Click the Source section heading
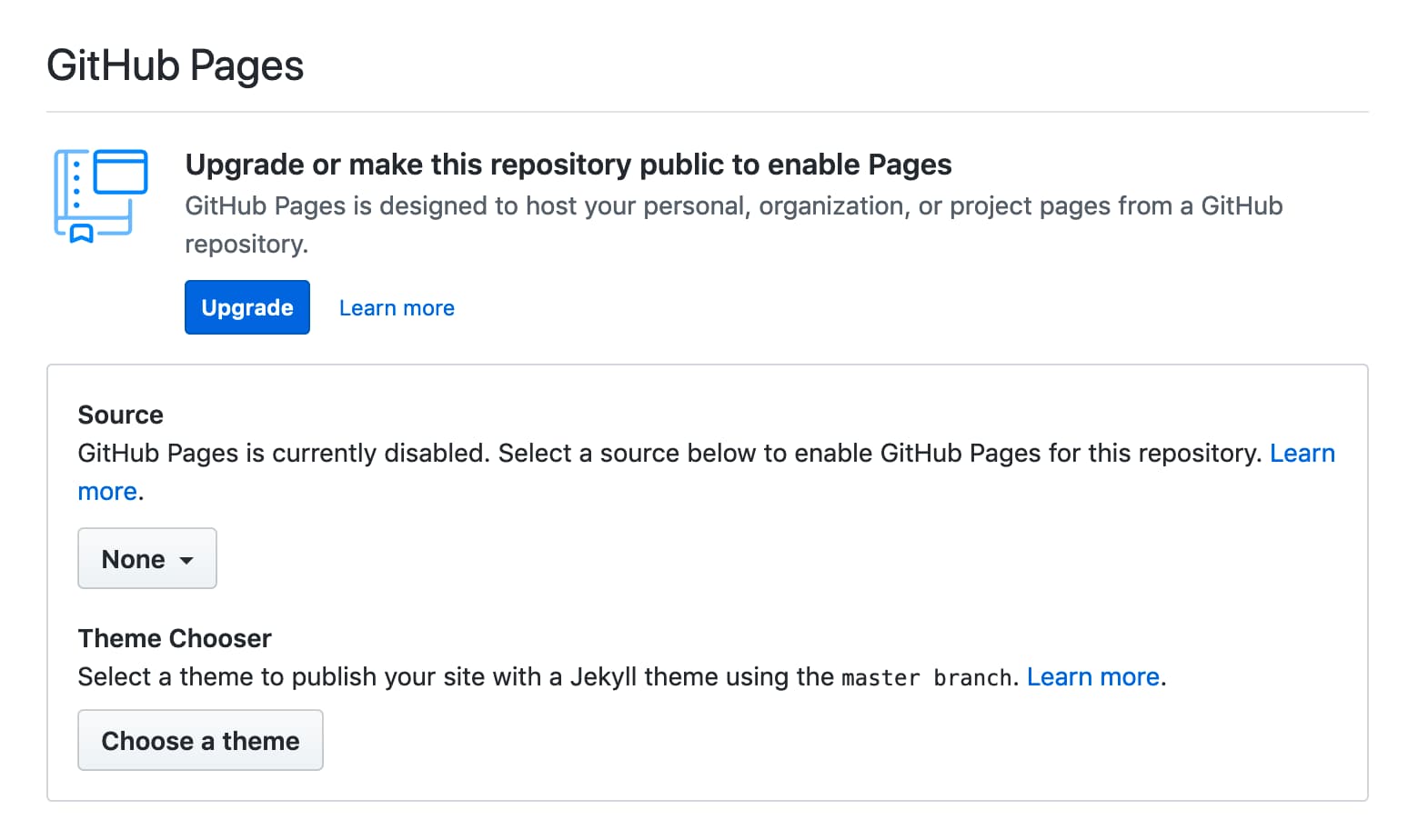The height and width of the screenshot is (840, 1408). tap(121, 415)
